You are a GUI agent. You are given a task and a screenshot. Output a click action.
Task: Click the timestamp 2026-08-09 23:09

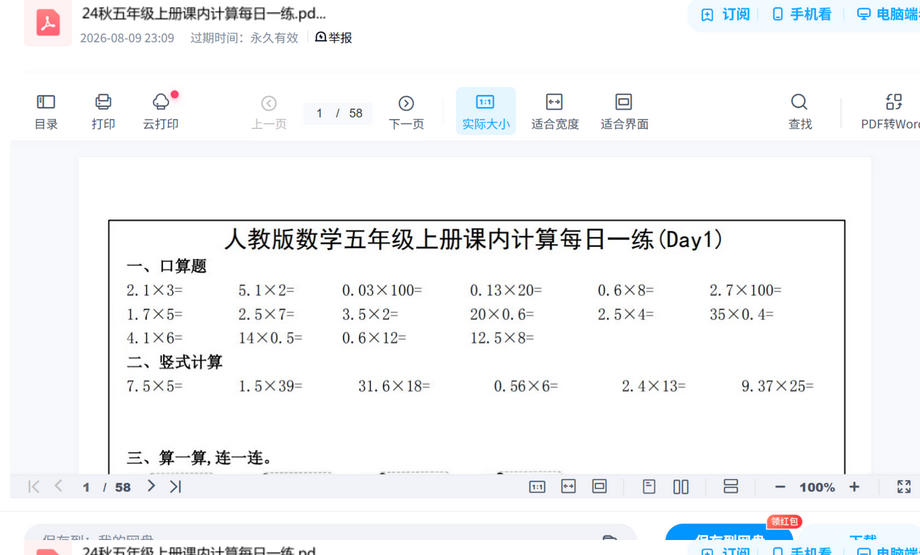127,38
